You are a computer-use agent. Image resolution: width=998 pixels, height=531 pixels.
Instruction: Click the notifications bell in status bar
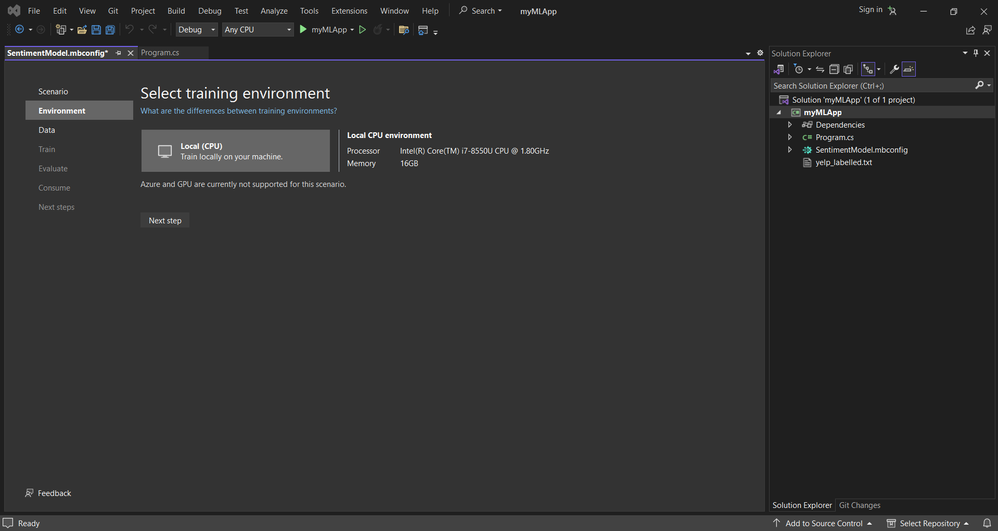coord(987,523)
